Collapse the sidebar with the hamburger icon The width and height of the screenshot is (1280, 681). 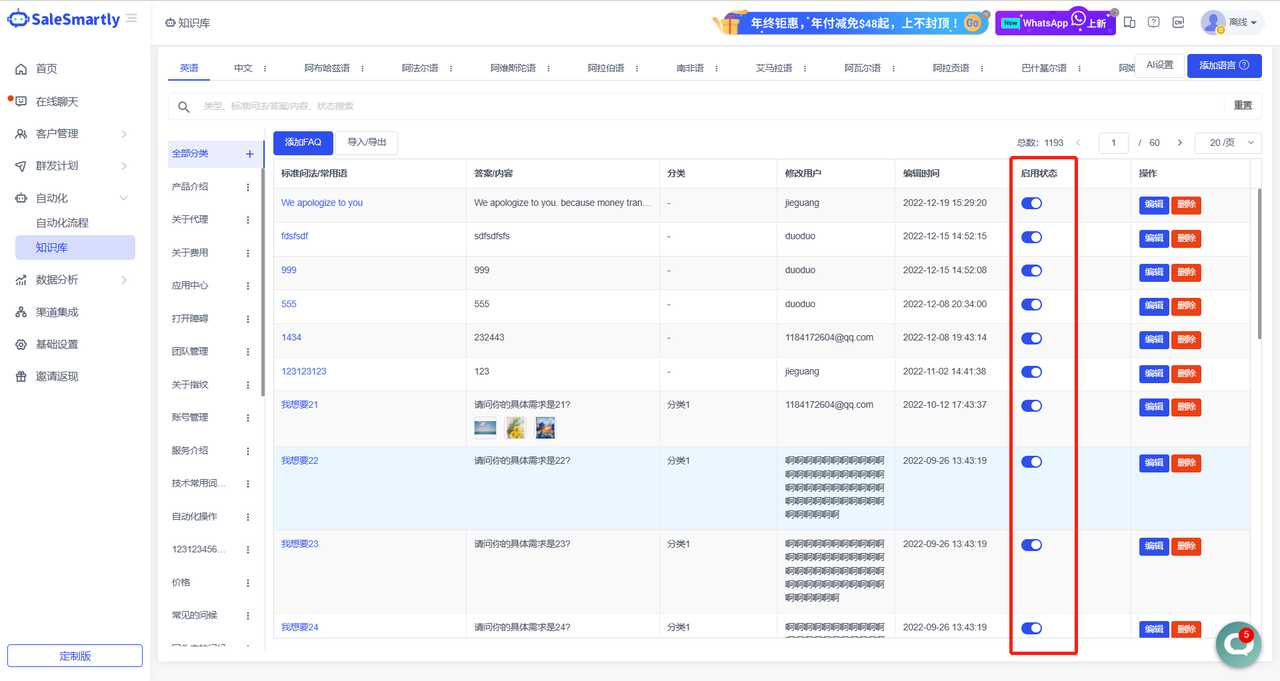[132, 19]
